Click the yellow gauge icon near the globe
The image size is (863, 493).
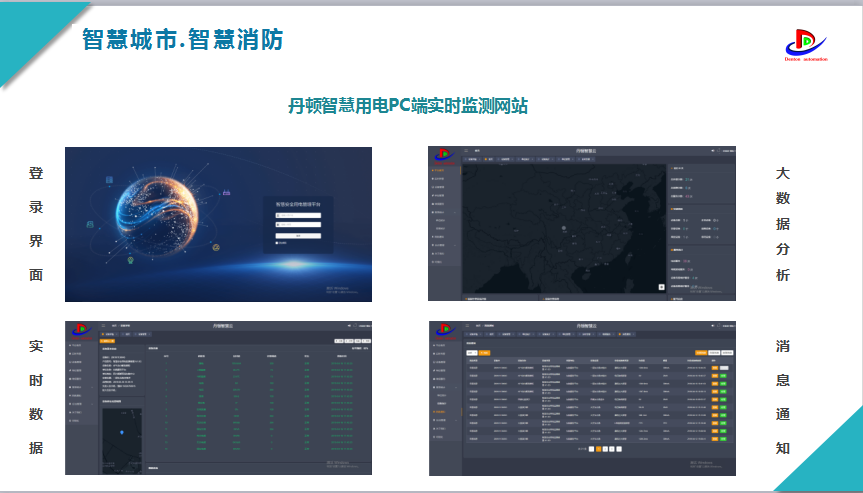tap(216, 248)
